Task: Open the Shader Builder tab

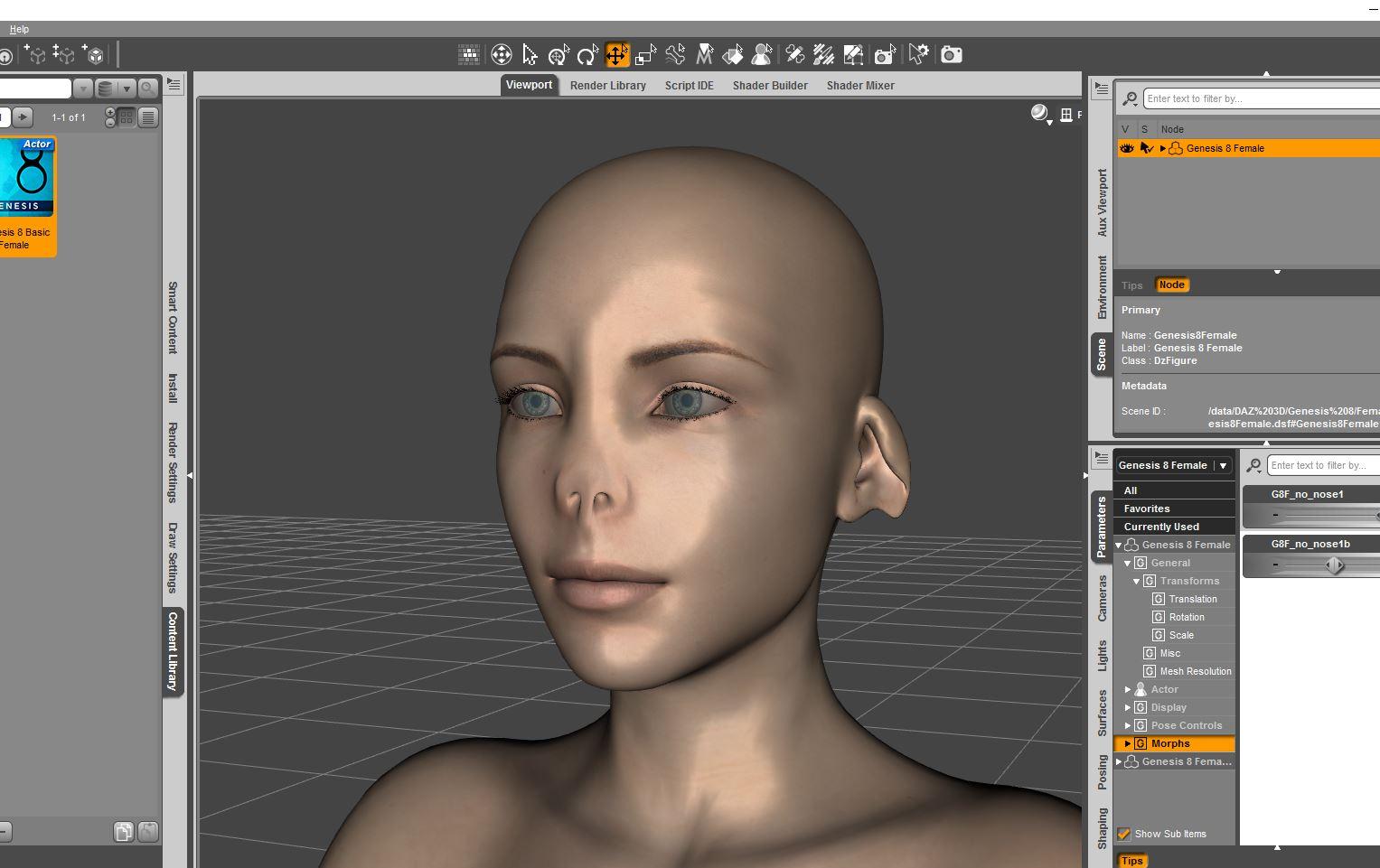Action: click(770, 86)
